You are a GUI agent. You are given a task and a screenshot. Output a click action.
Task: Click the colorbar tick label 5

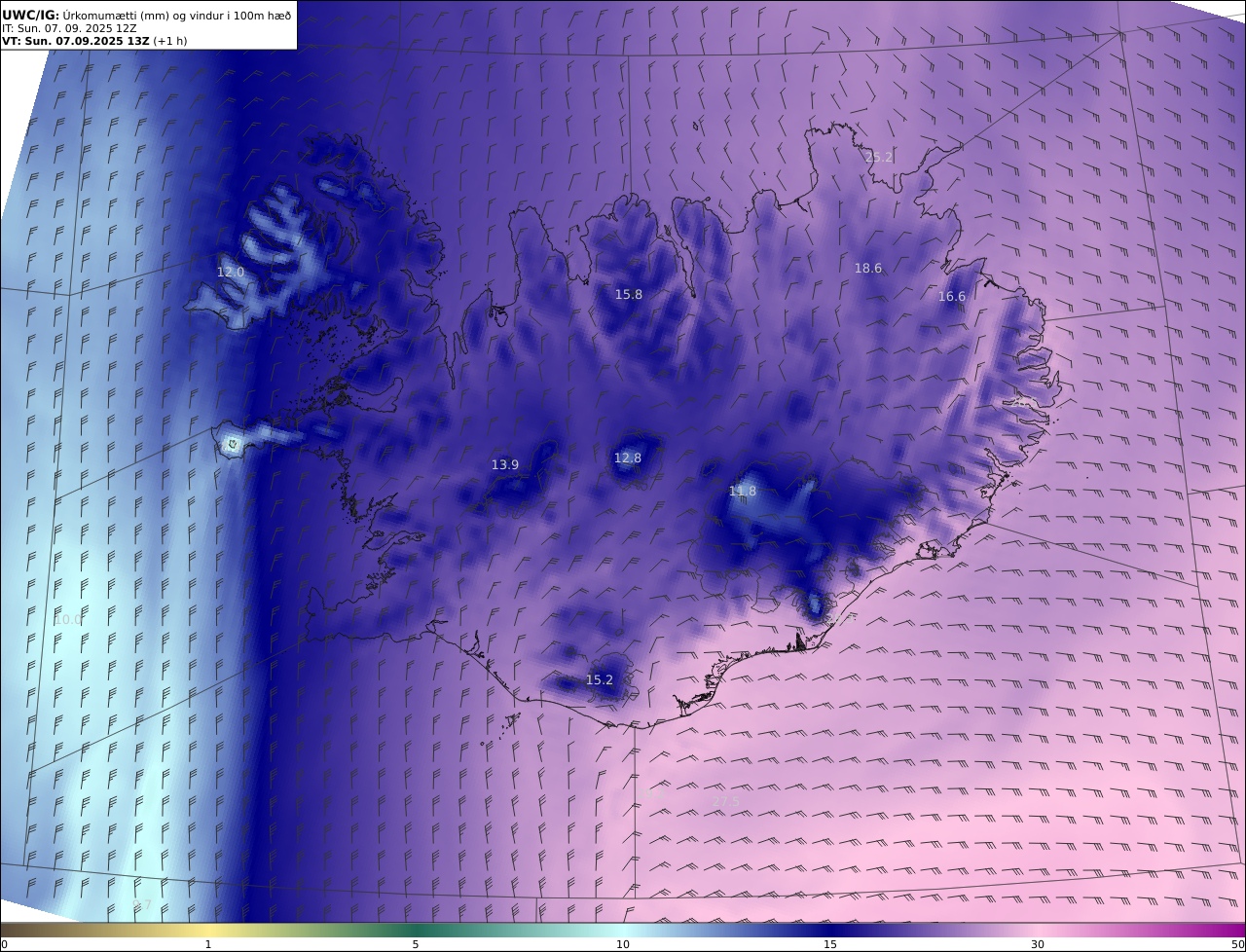click(416, 944)
